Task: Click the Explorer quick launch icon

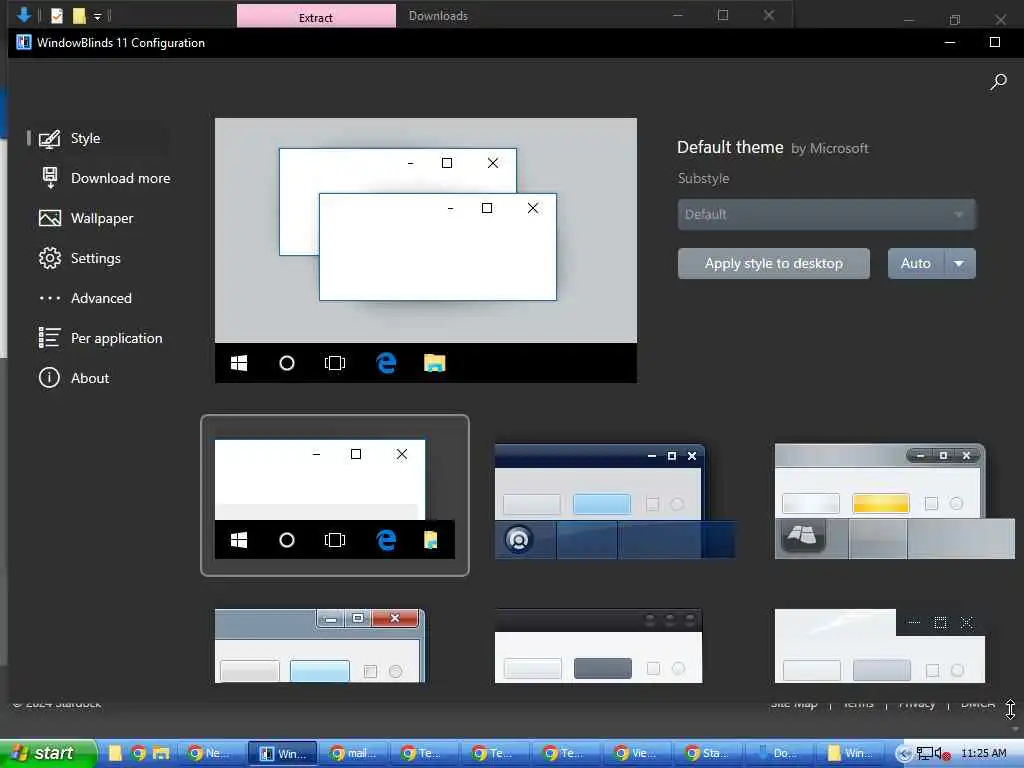Action: 161,753
